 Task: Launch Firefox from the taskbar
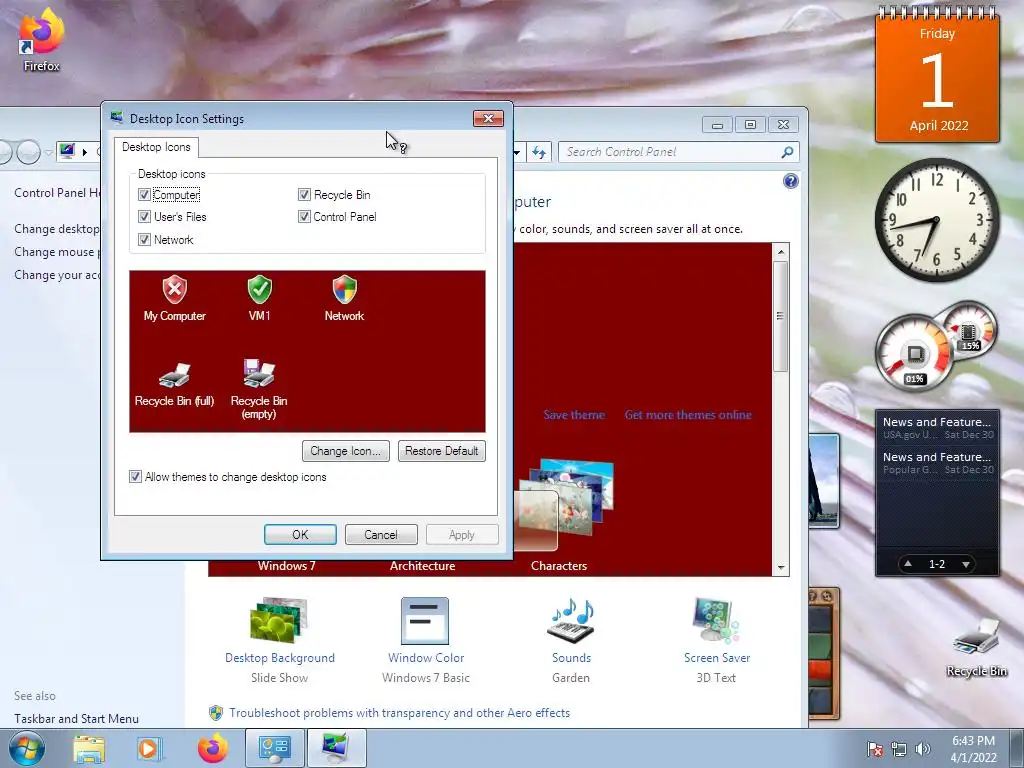click(x=212, y=748)
